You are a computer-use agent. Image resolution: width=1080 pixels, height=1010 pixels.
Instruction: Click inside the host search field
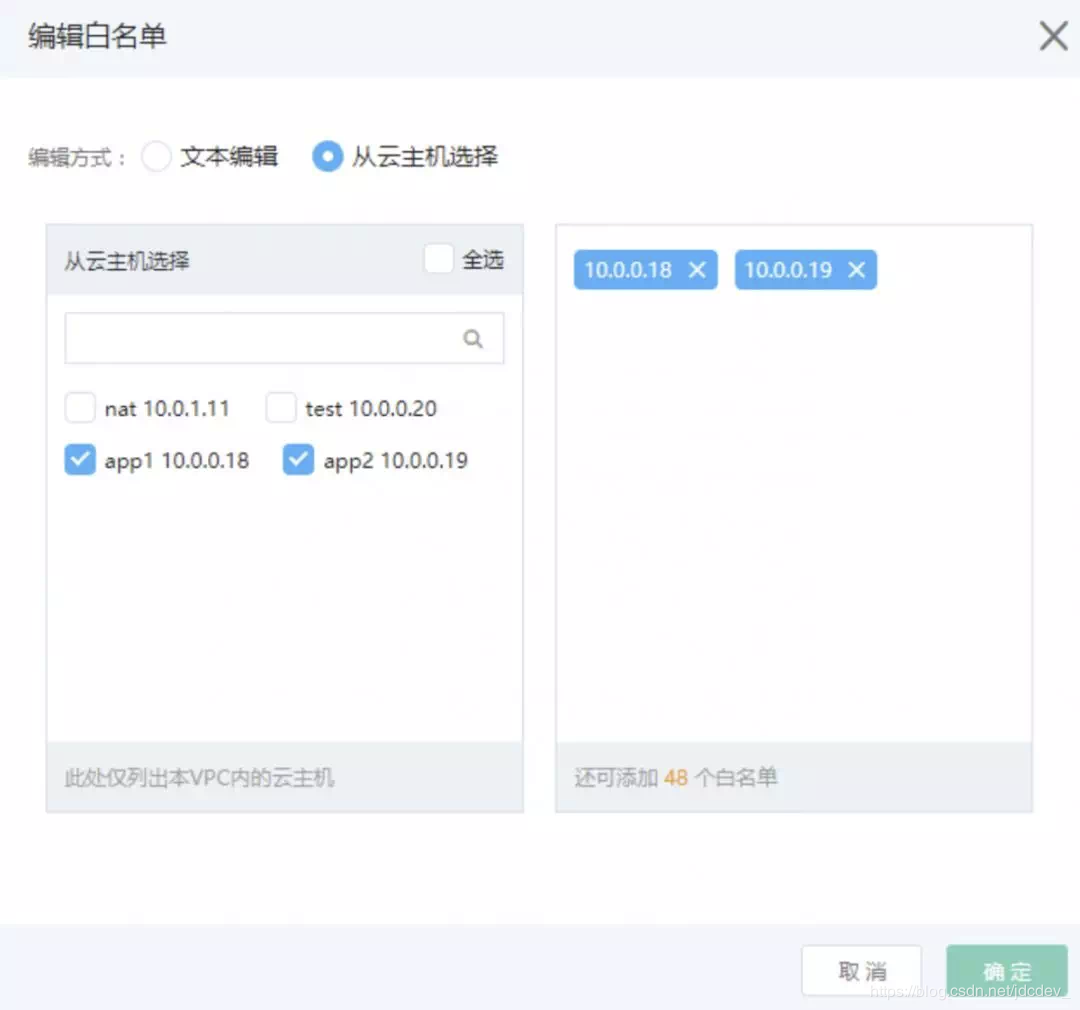260,338
